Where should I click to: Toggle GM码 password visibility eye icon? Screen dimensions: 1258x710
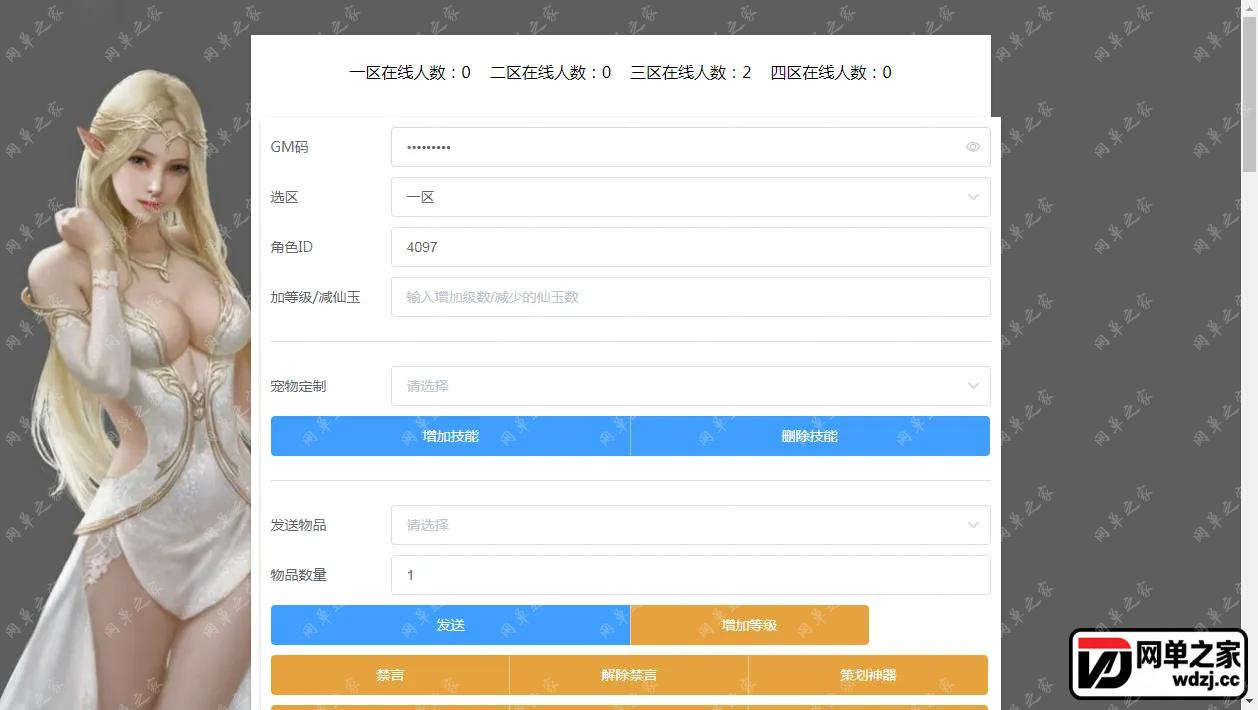coord(973,147)
